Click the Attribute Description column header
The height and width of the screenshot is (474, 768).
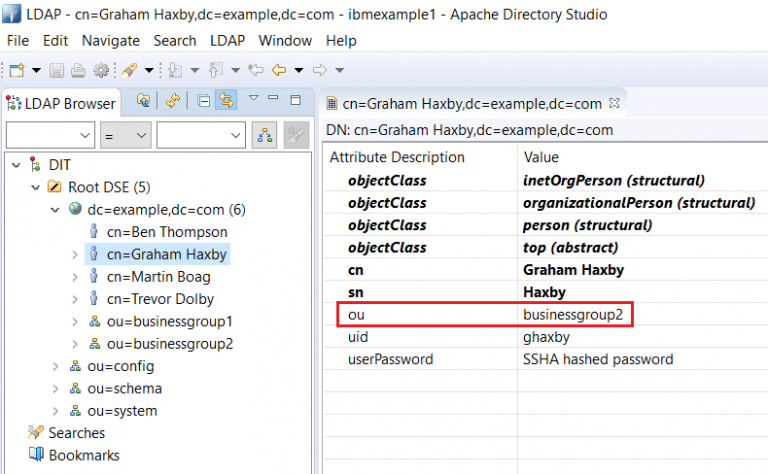tap(397, 157)
